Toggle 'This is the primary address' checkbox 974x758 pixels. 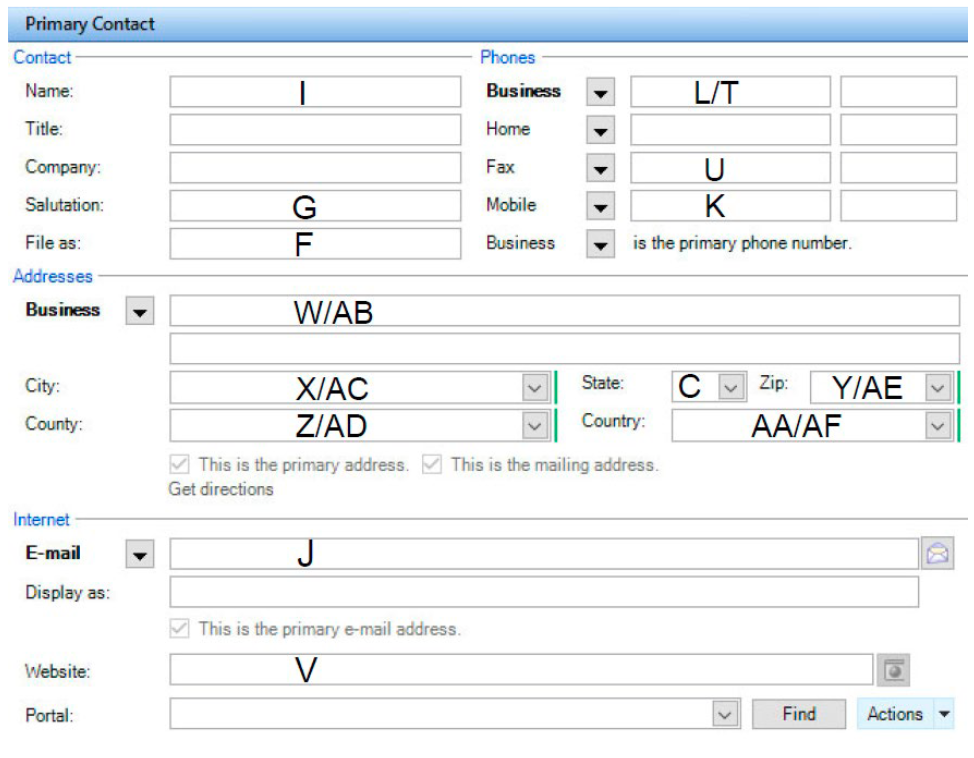click(180, 464)
